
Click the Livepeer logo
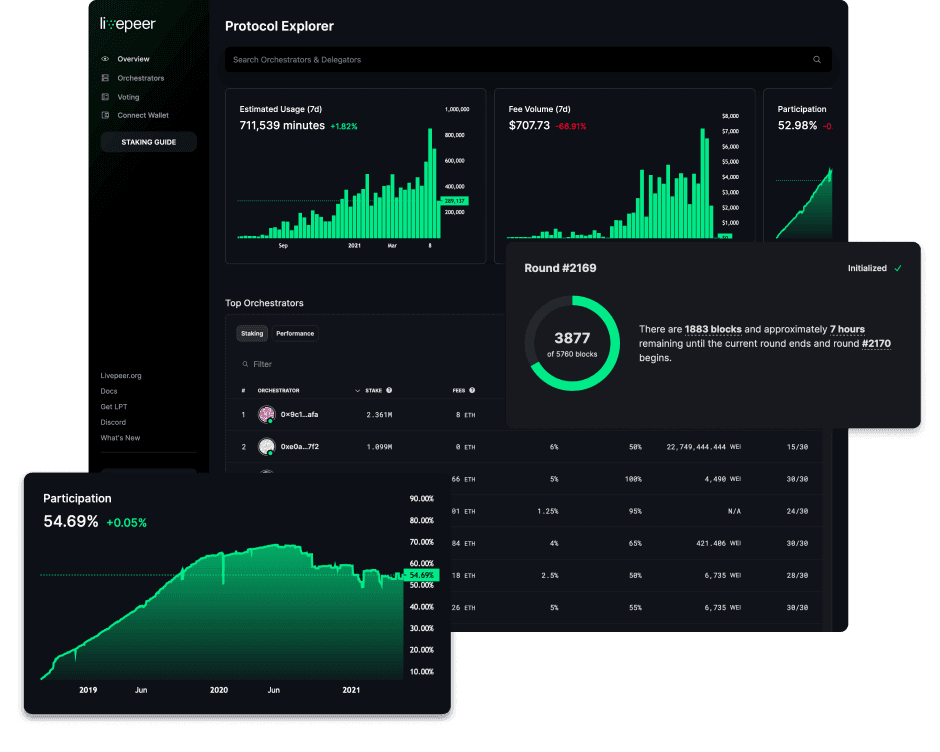127,24
